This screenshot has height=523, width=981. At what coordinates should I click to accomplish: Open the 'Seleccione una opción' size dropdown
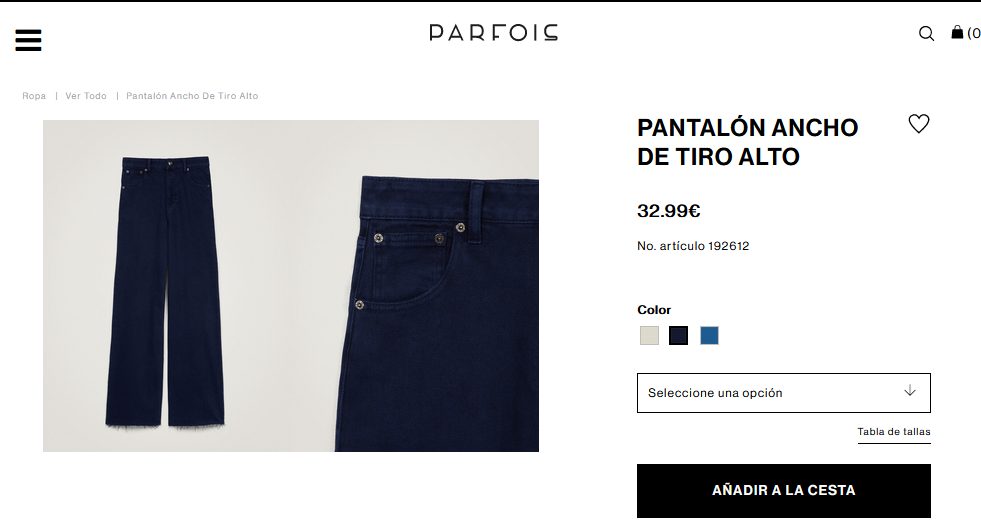click(x=783, y=393)
